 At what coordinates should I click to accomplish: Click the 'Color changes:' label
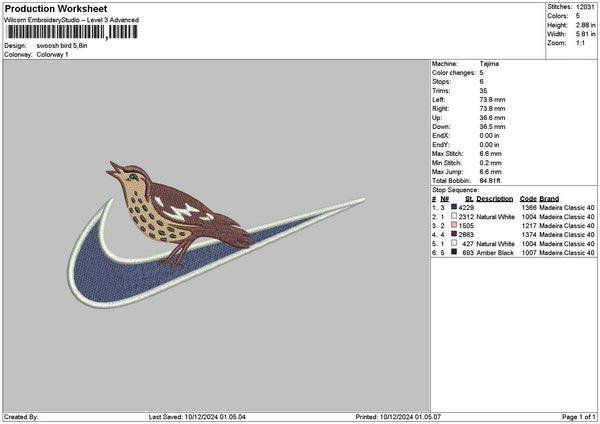pyautogui.click(x=454, y=73)
